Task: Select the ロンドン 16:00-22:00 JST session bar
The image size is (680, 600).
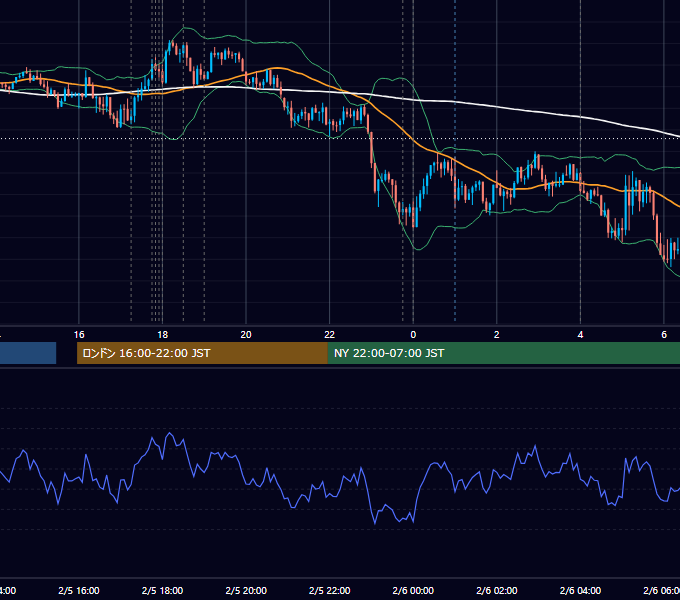Action: [x=202, y=353]
